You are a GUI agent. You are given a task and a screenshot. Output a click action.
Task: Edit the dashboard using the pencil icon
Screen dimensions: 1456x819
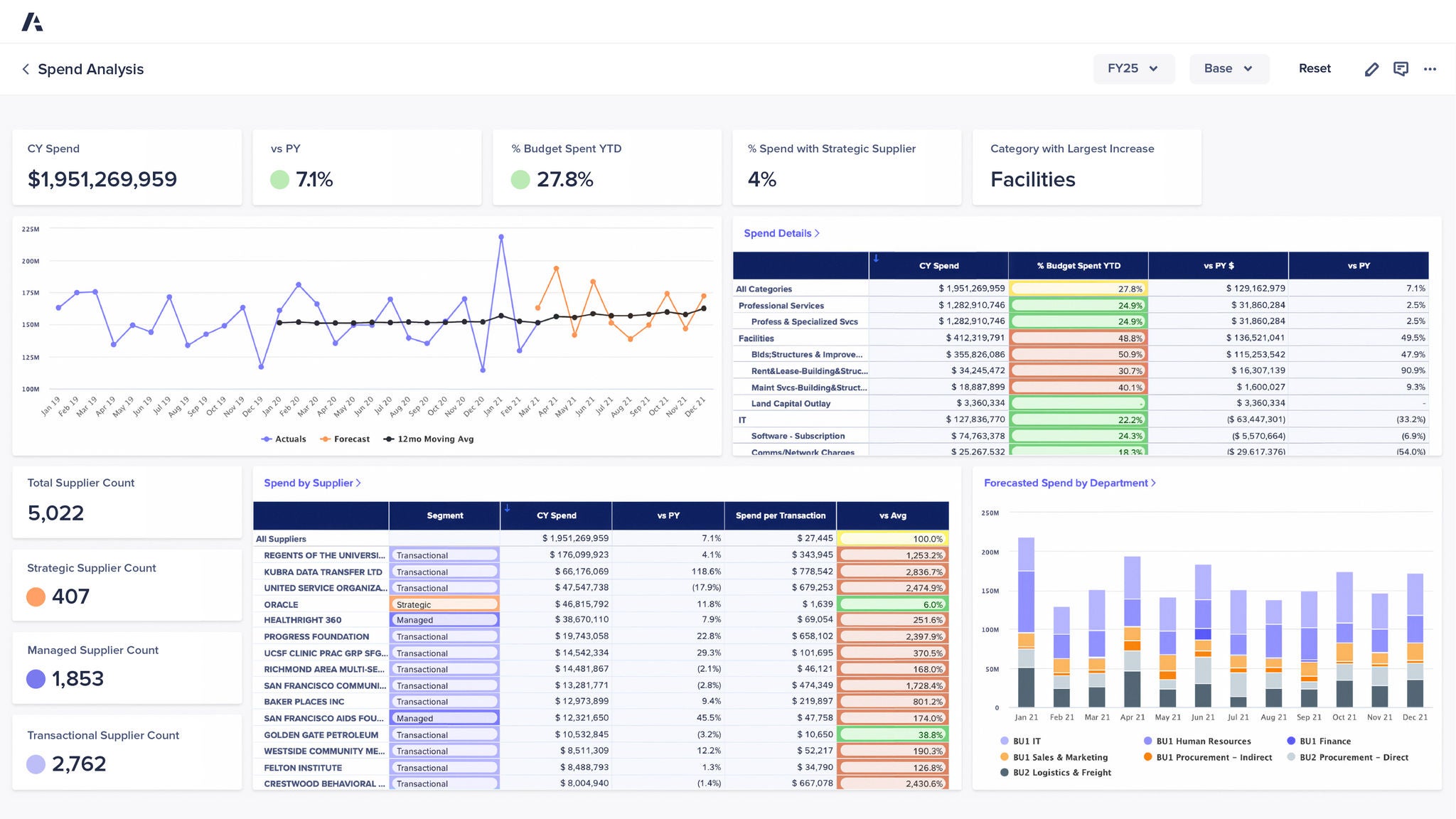point(1371,68)
